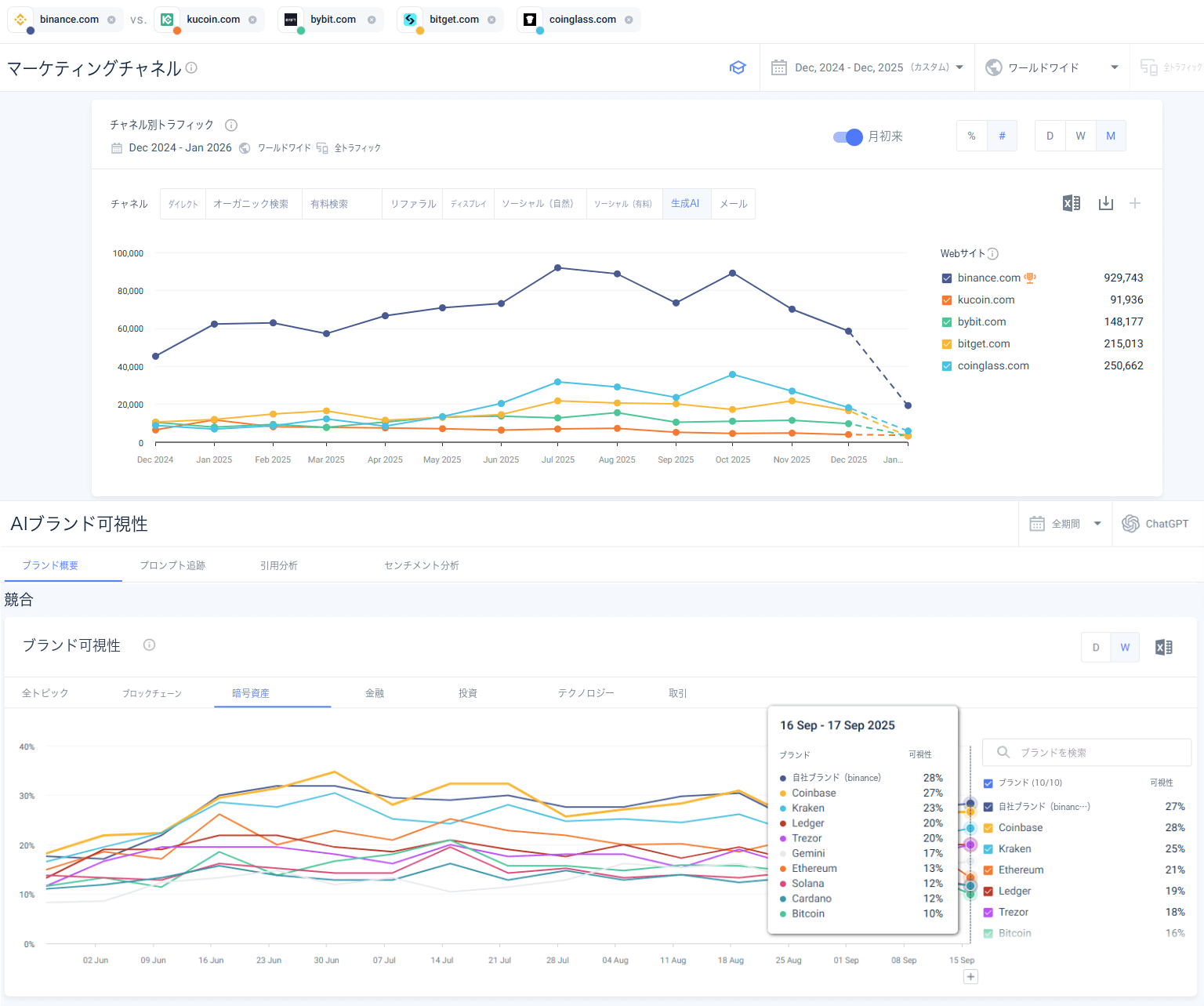
Task: Toggle the 月初来 switch
Action: [x=848, y=136]
